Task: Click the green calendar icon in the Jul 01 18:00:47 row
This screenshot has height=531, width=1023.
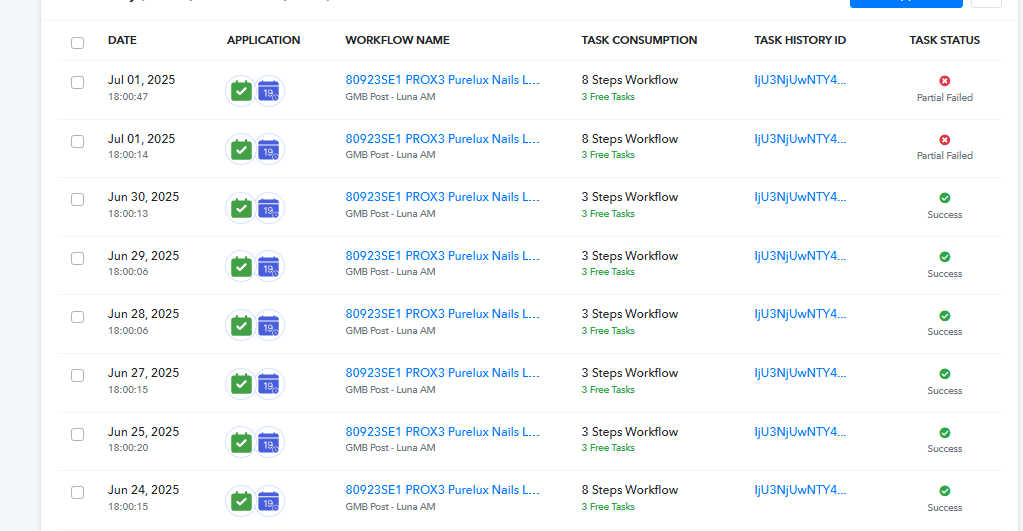Action: 241,91
